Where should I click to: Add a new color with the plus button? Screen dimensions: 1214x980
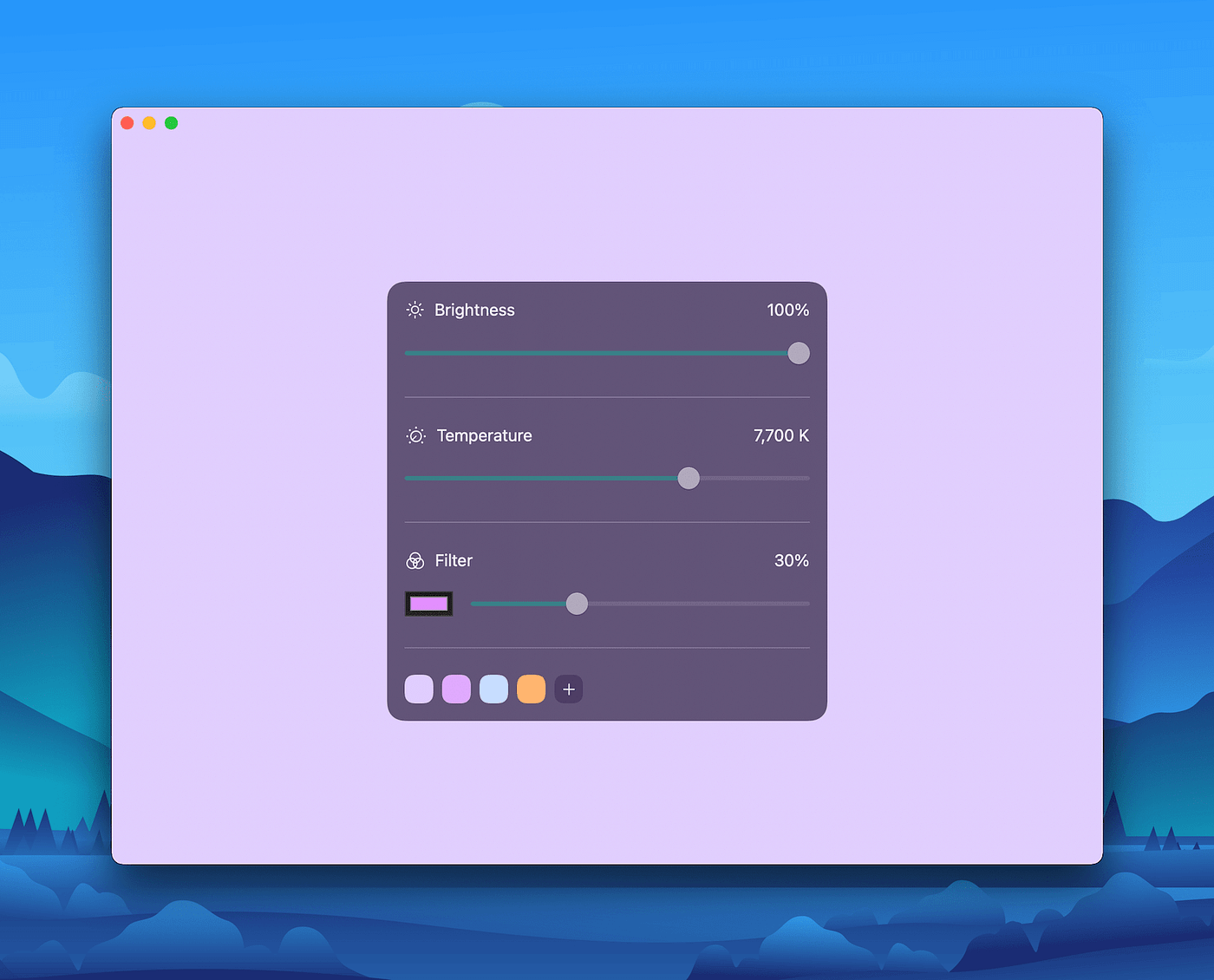click(569, 689)
